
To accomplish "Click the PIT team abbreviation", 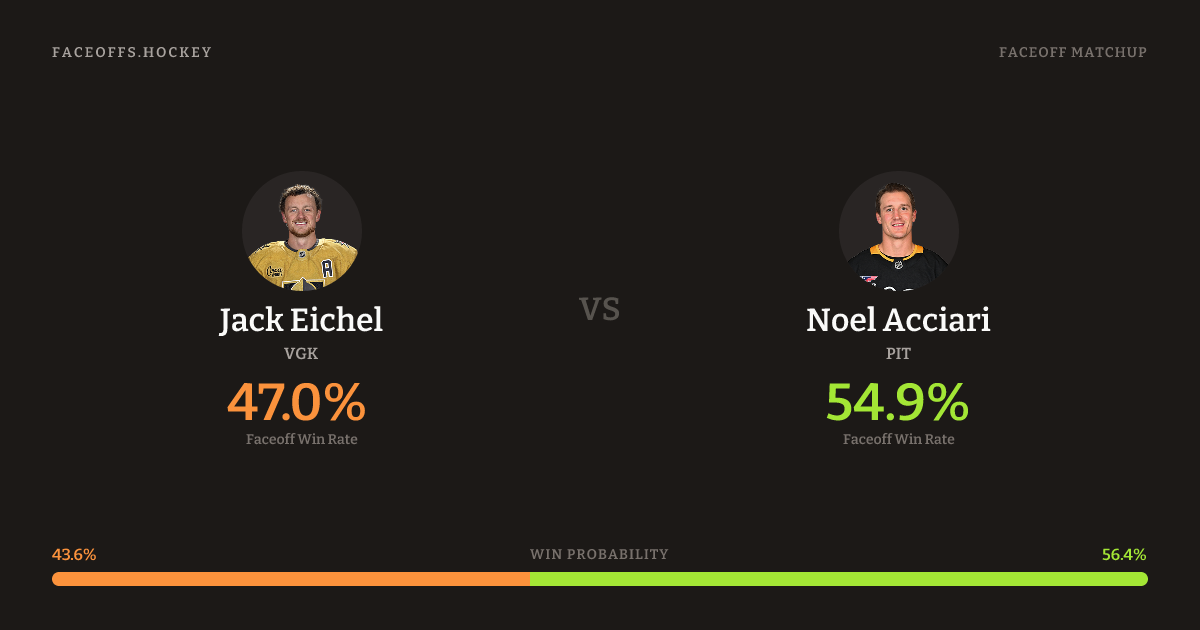I will point(898,353).
